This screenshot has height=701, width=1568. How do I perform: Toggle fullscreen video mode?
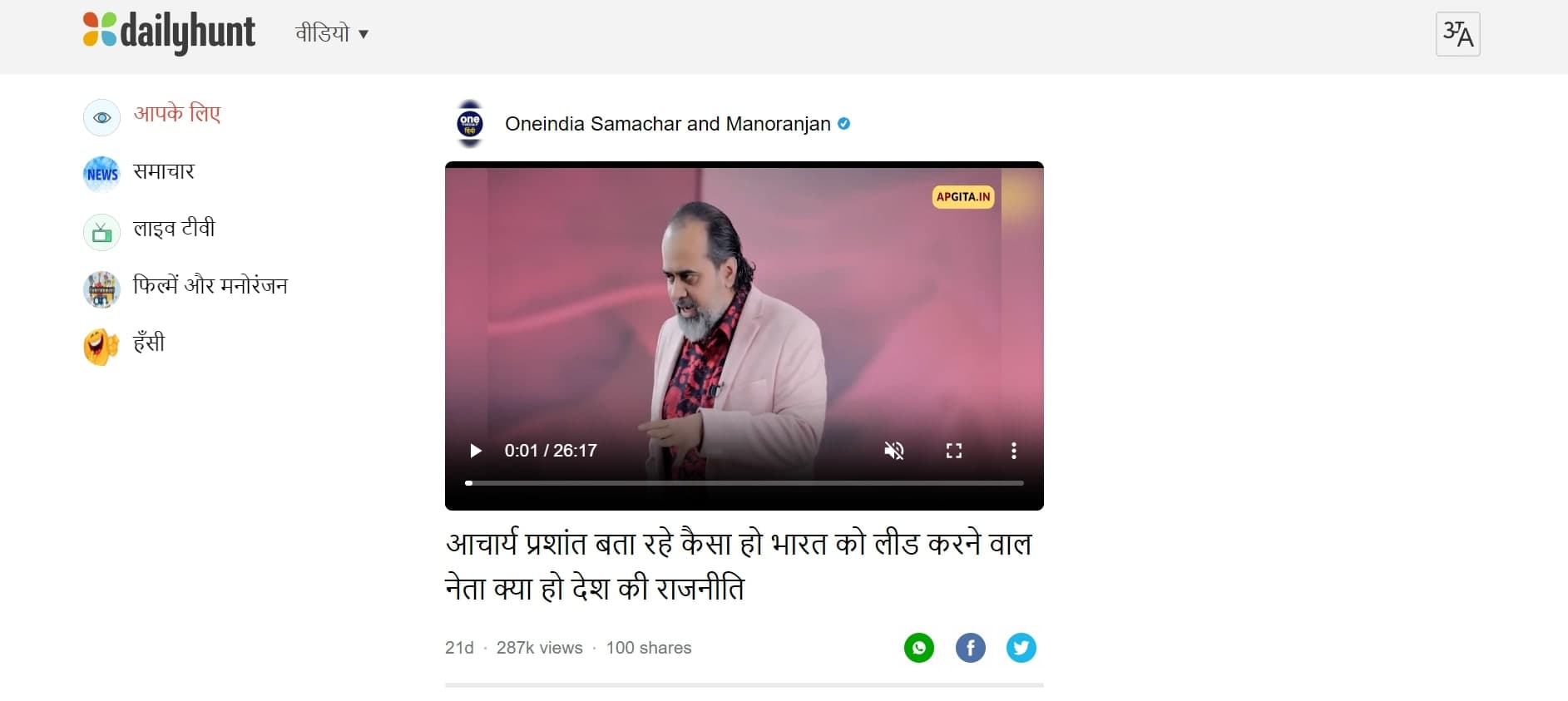coord(954,451)
